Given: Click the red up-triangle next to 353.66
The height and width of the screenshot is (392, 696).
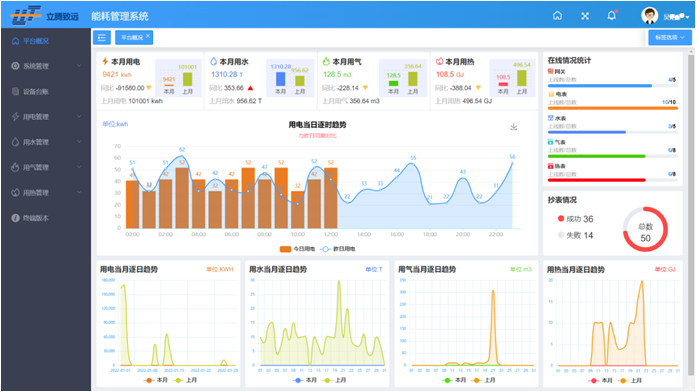Looking at the screenshot, I should (x=250, y=88).
